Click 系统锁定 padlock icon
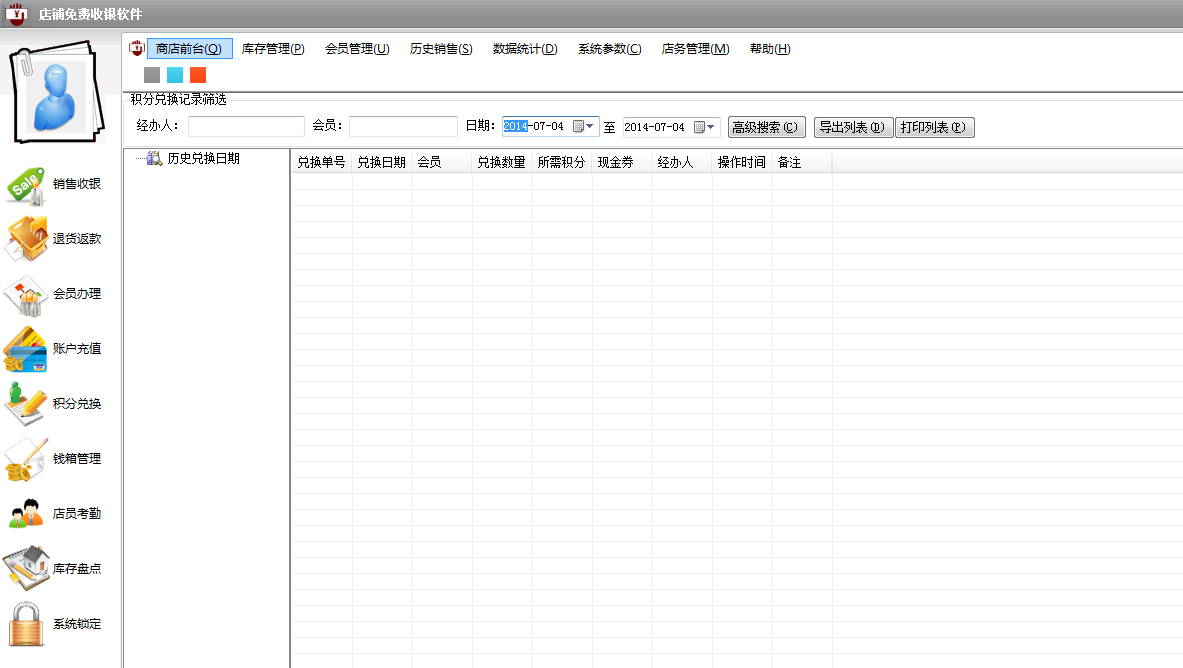 [x=26, y=623]
